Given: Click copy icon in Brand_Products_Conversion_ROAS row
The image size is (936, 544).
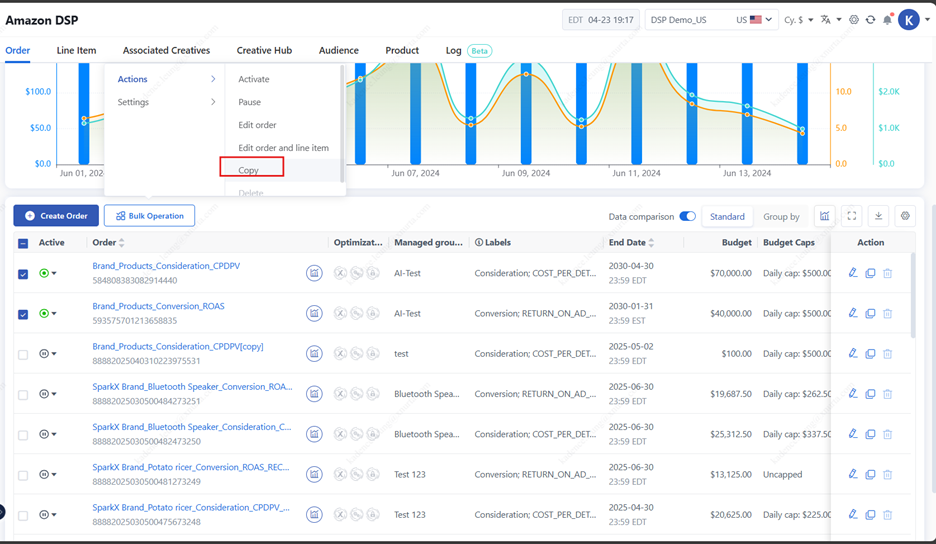Looking at the screenshot, I should coord(870,313).
